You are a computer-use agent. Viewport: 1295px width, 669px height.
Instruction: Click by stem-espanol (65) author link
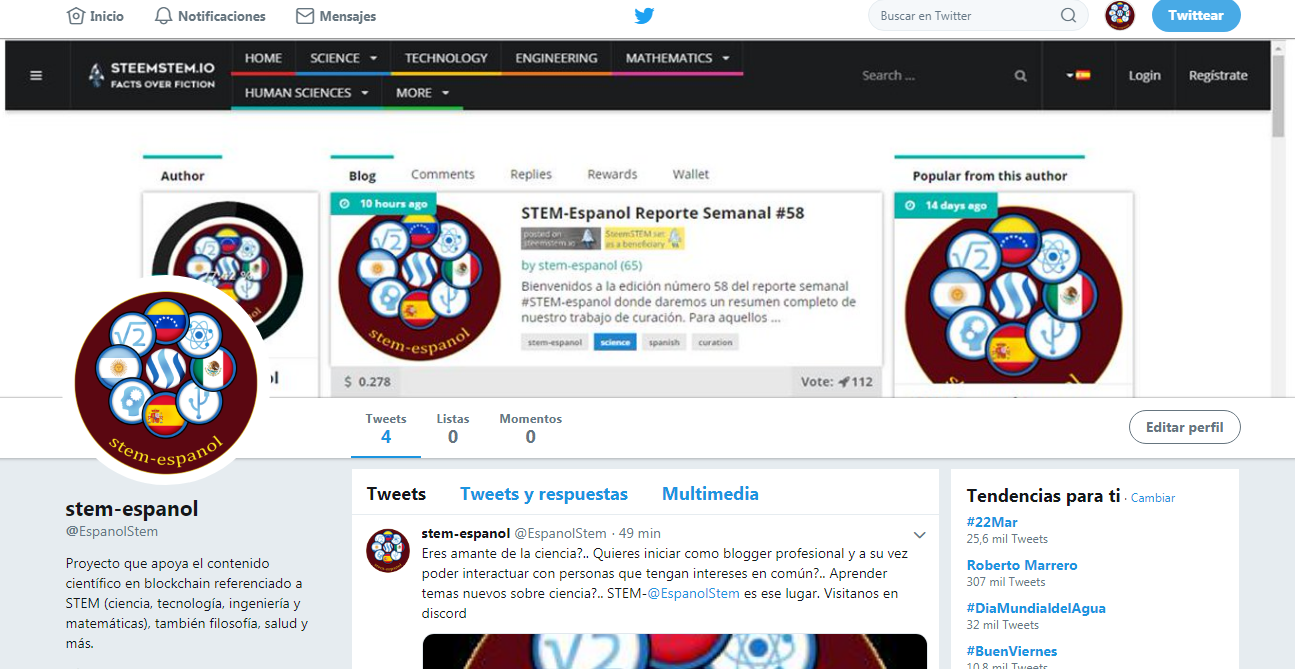[582, 266]
